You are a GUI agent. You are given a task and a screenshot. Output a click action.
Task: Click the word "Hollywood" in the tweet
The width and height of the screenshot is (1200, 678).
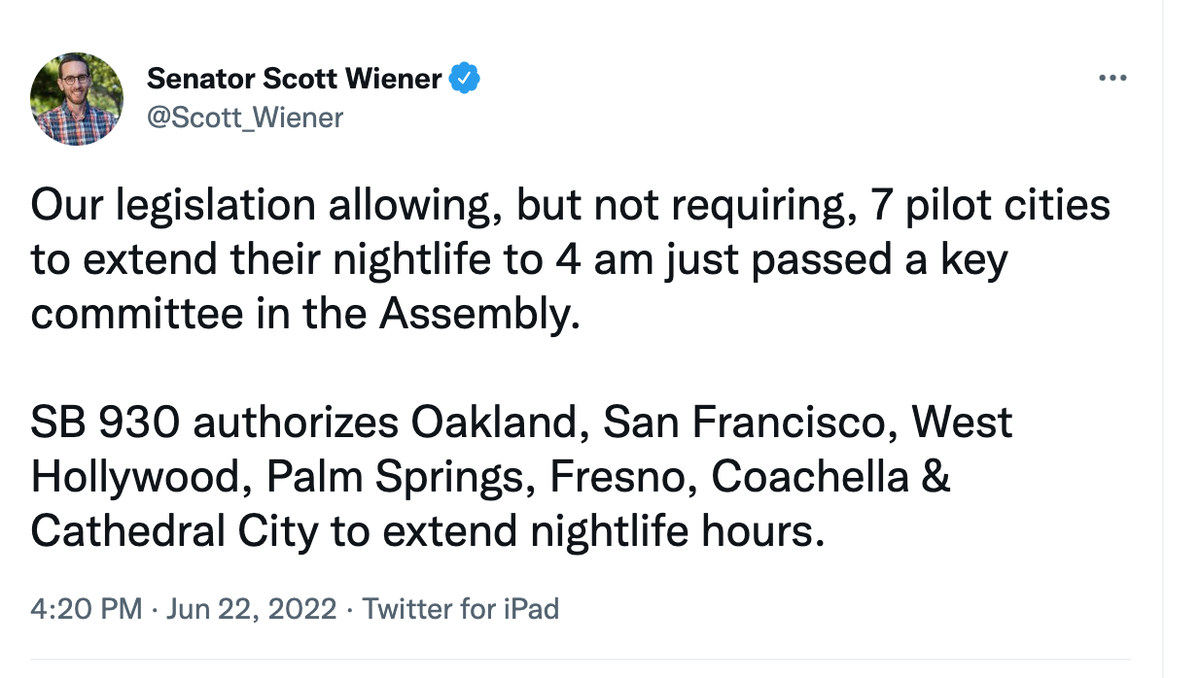pyautogui.click(x=139, y=477)
